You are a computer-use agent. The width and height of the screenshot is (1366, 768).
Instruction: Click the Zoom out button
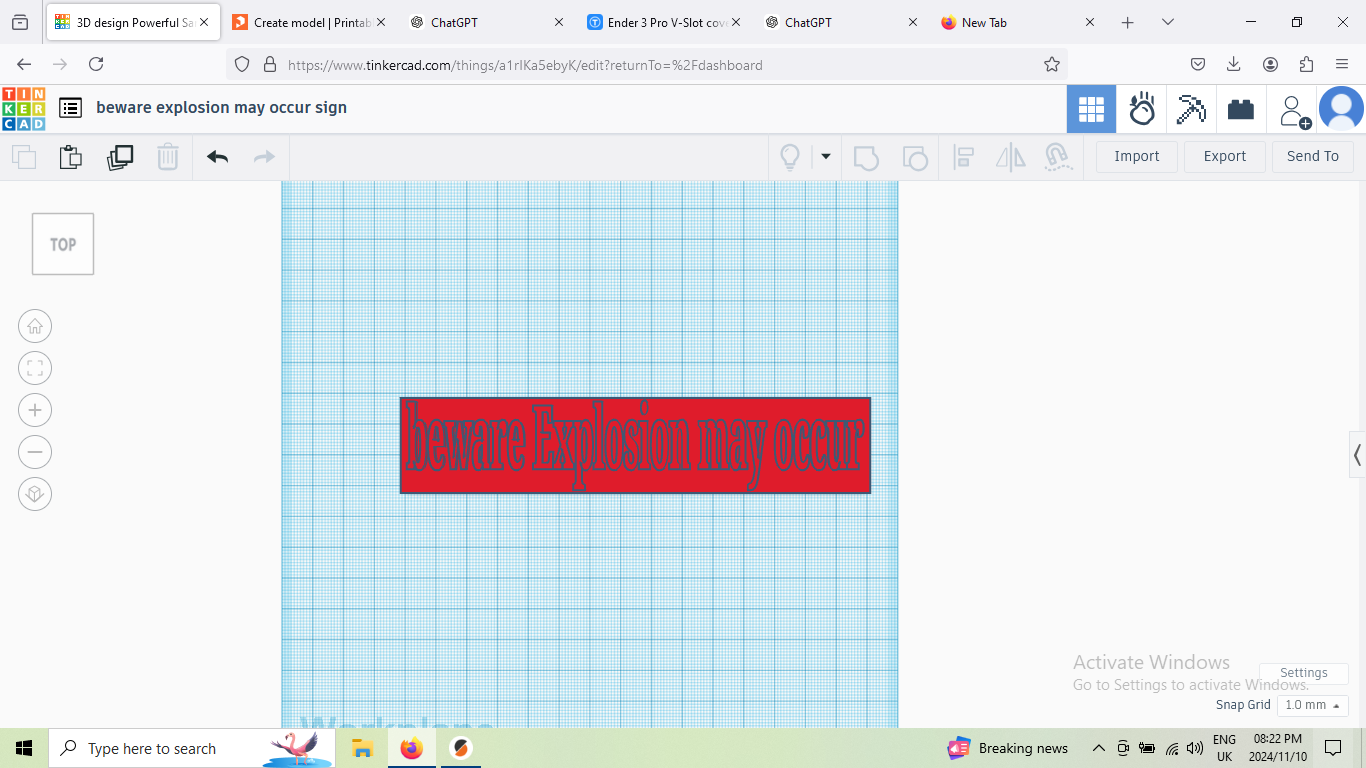pyautogui.click(x=35, y=452)
